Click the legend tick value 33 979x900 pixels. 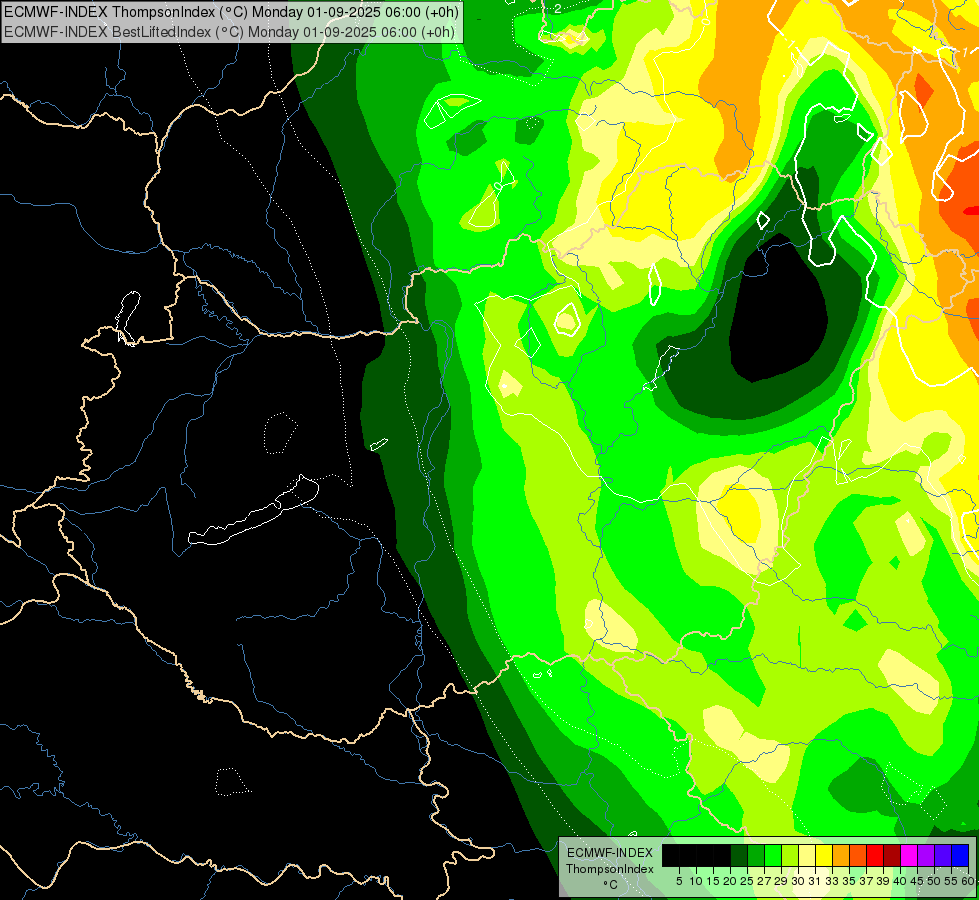tap(833, 881)
